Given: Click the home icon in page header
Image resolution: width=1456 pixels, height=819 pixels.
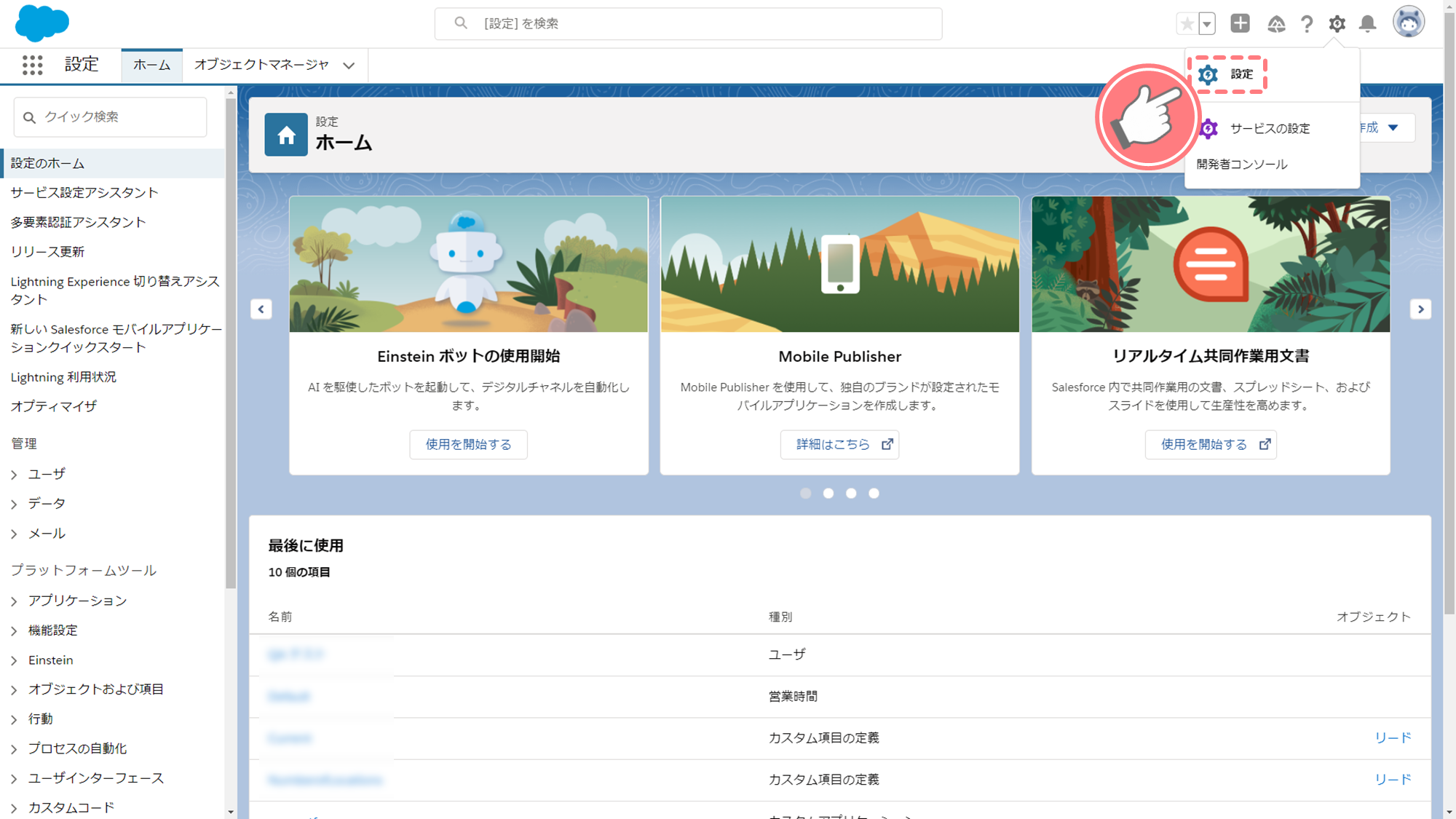Looking at the screenshot, I should tap(286, 135).
